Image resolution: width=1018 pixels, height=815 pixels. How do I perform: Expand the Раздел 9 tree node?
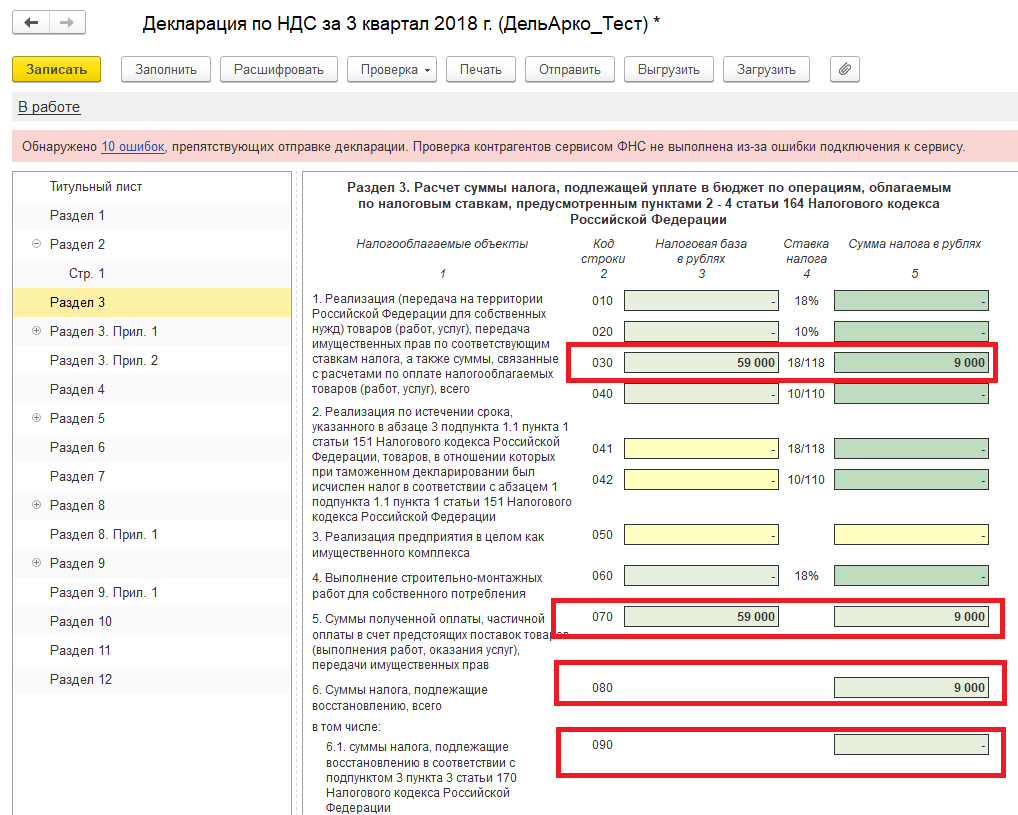(x=36, y=563)
